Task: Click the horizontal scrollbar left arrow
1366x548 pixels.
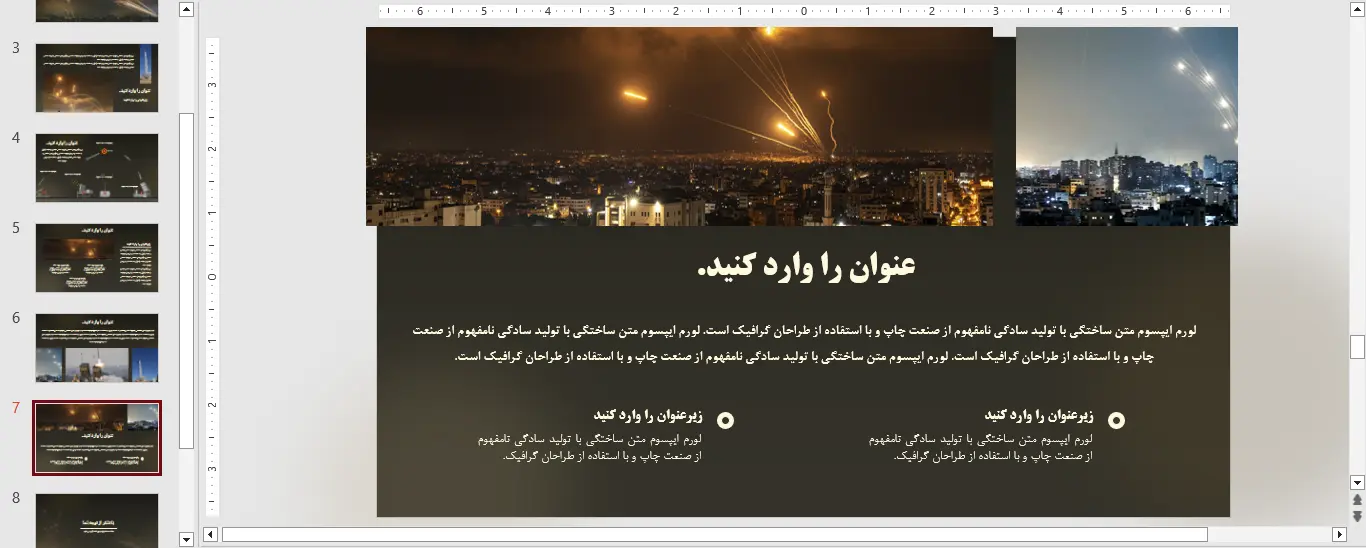Action: click(211, 534)
